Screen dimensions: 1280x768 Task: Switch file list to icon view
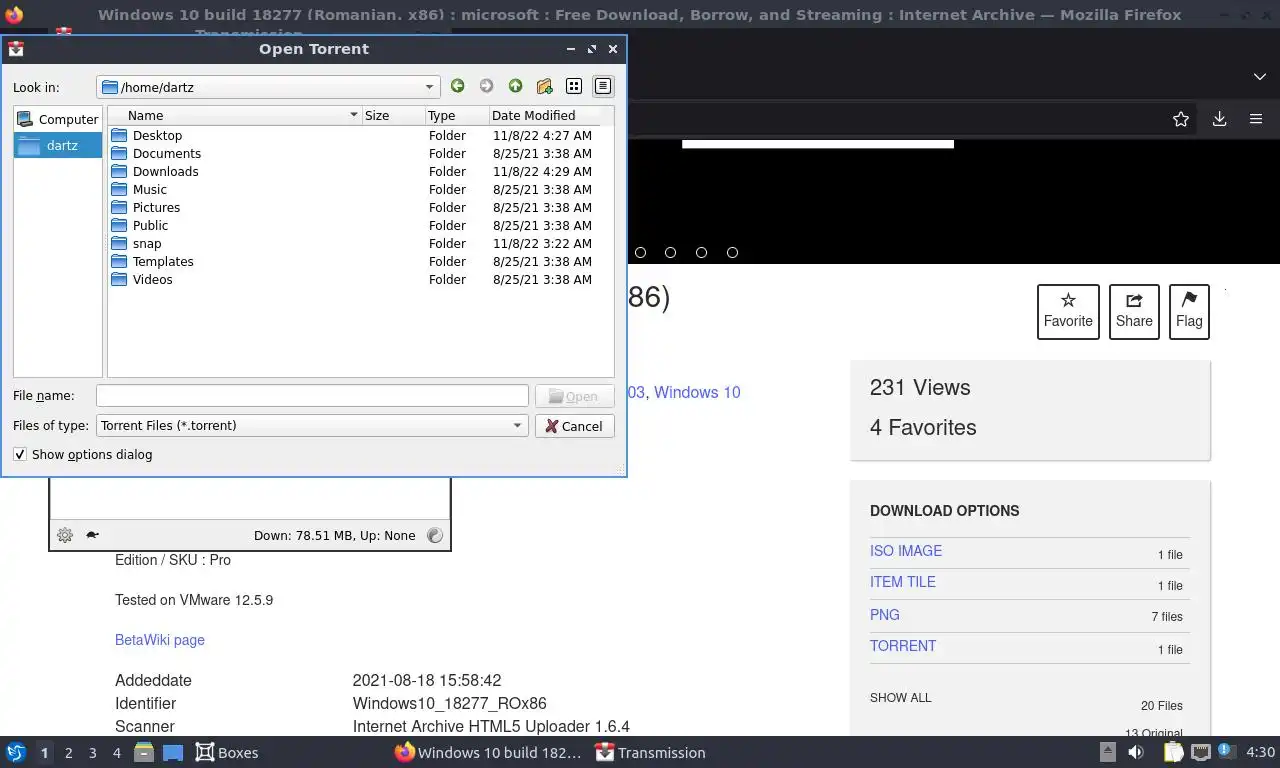(x=574, y=86)
